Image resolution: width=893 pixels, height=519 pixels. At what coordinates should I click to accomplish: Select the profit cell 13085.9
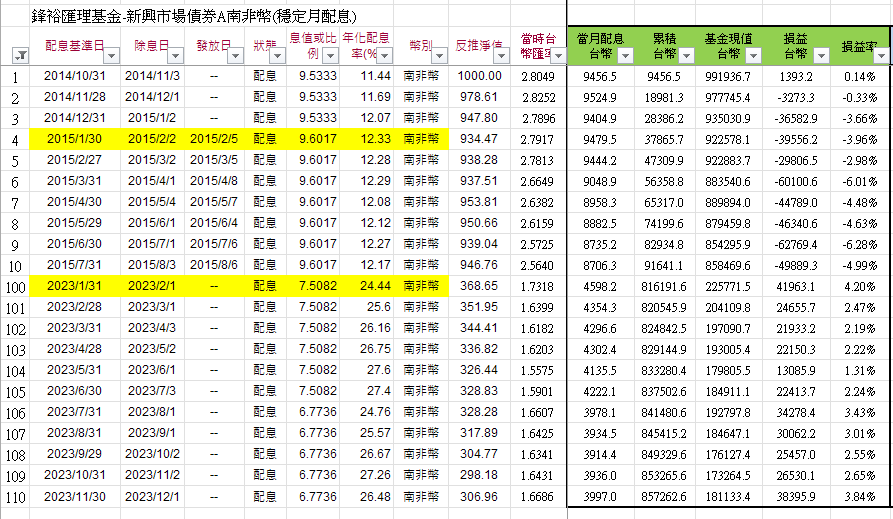coord(796,371)
